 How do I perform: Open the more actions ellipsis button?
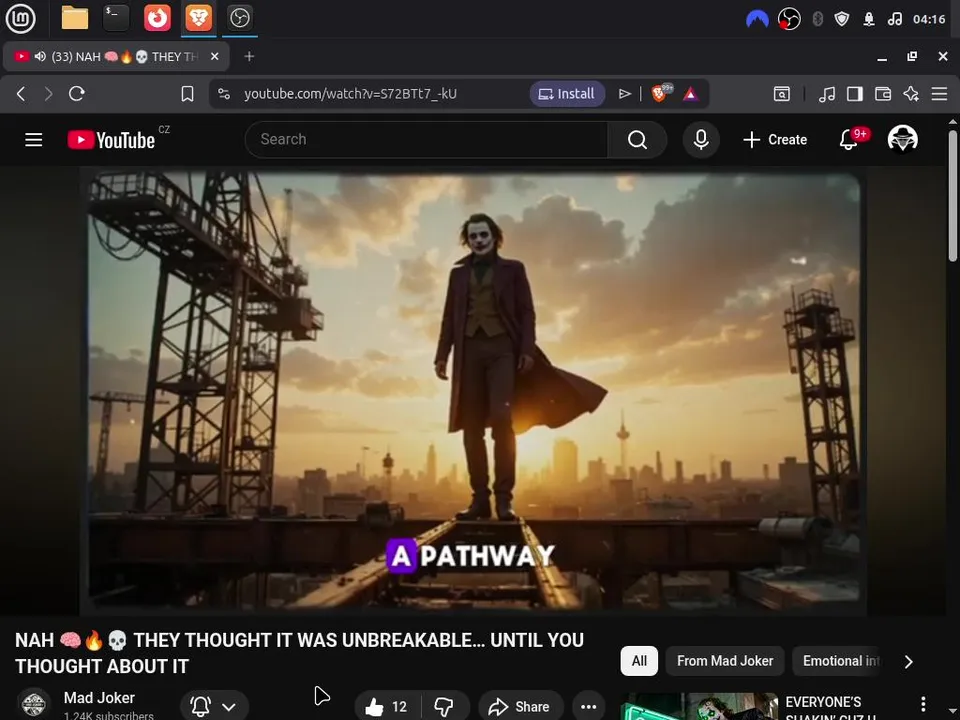click(x=588, y=707)
